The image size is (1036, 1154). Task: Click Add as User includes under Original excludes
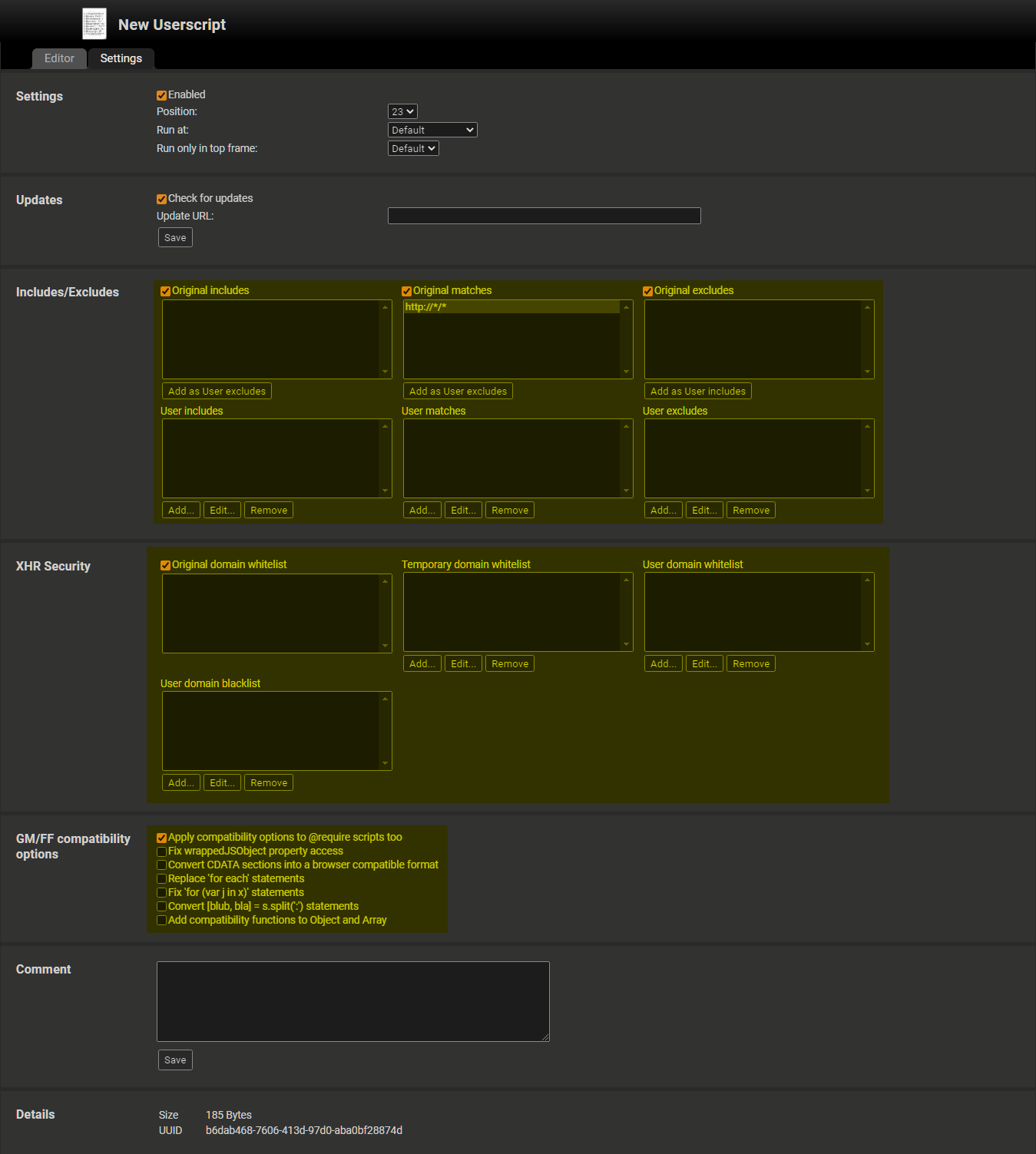[697, 390]
